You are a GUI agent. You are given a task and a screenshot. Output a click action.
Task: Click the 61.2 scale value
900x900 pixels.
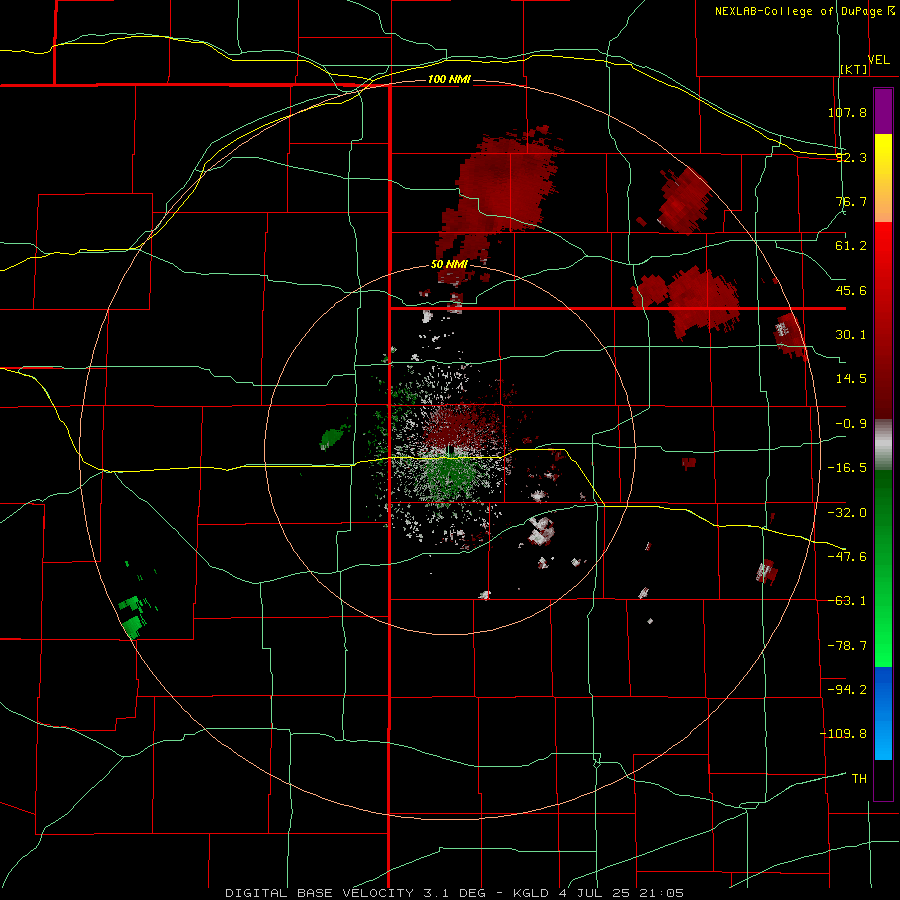851,246
